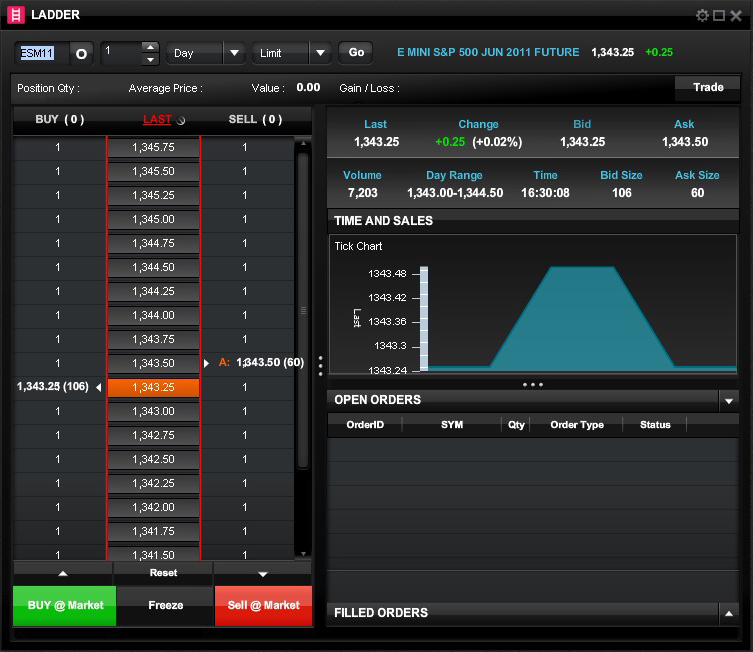Click the Trade button
The height and width of the screenshot is (652, 753).
tap(707, 87)
